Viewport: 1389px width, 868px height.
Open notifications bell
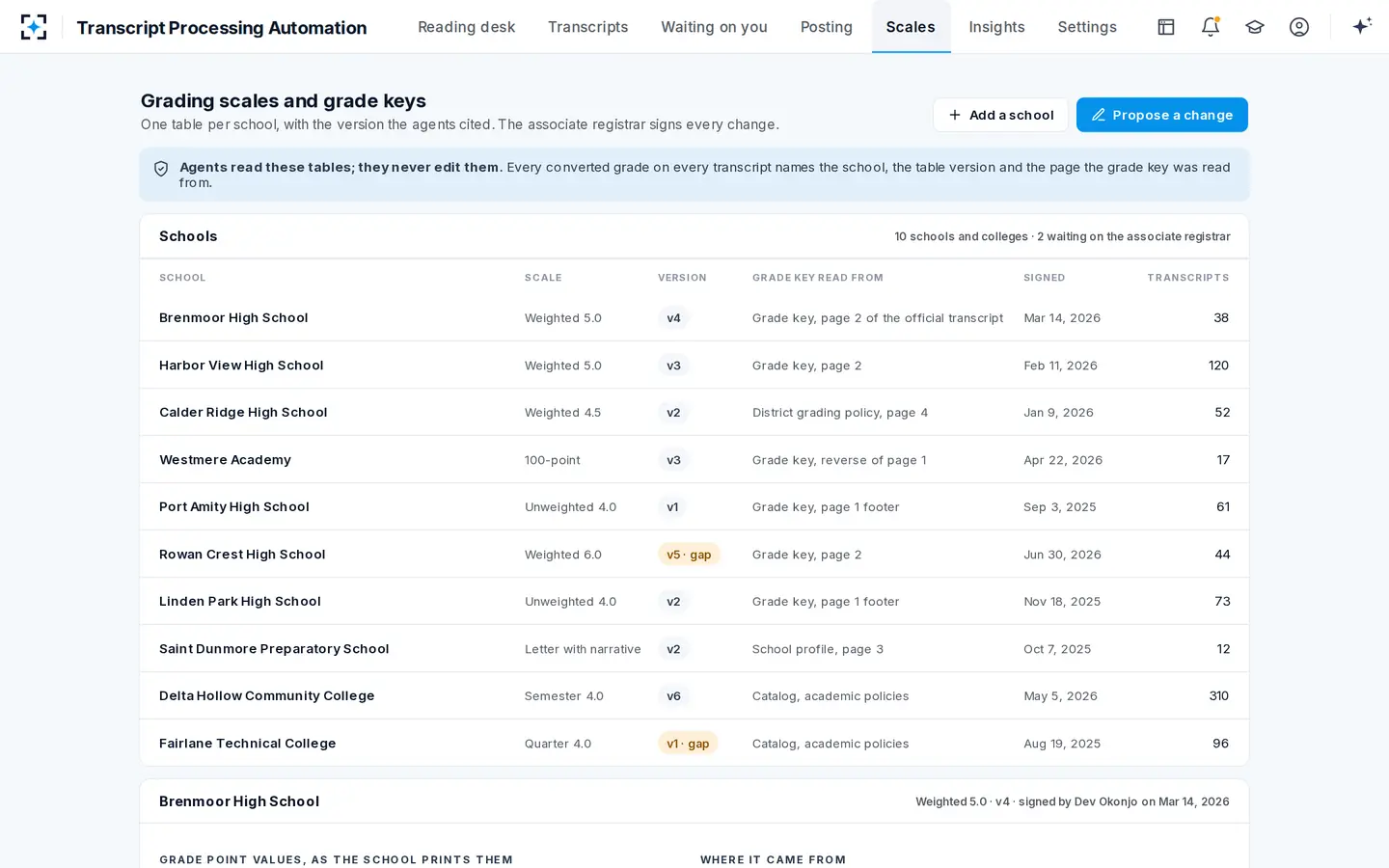click(1211, 27)
